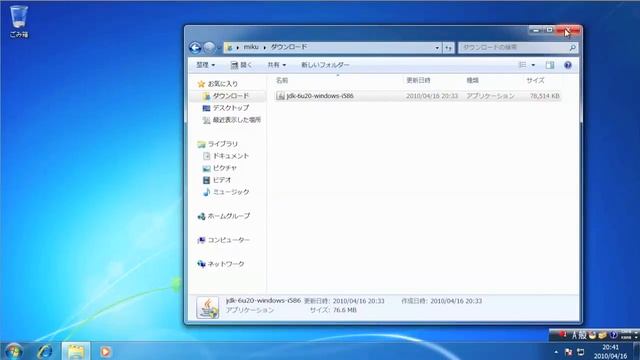Screen dimensions: 640x360
Task: Select 最近表示した場所 in the navigation pane
Action: coord(231,120)
